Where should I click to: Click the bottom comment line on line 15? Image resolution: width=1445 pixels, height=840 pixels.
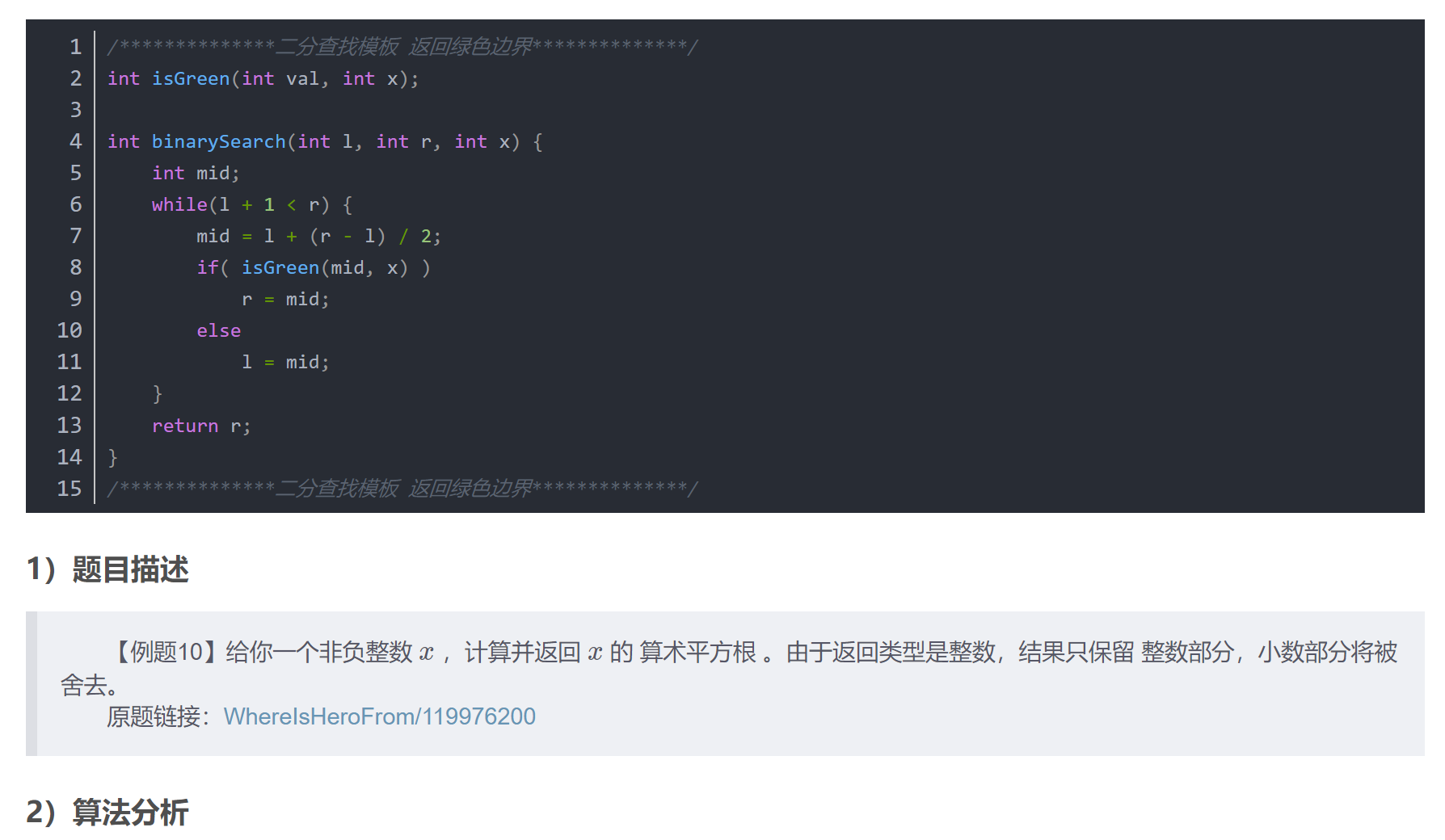coord(402,489)
